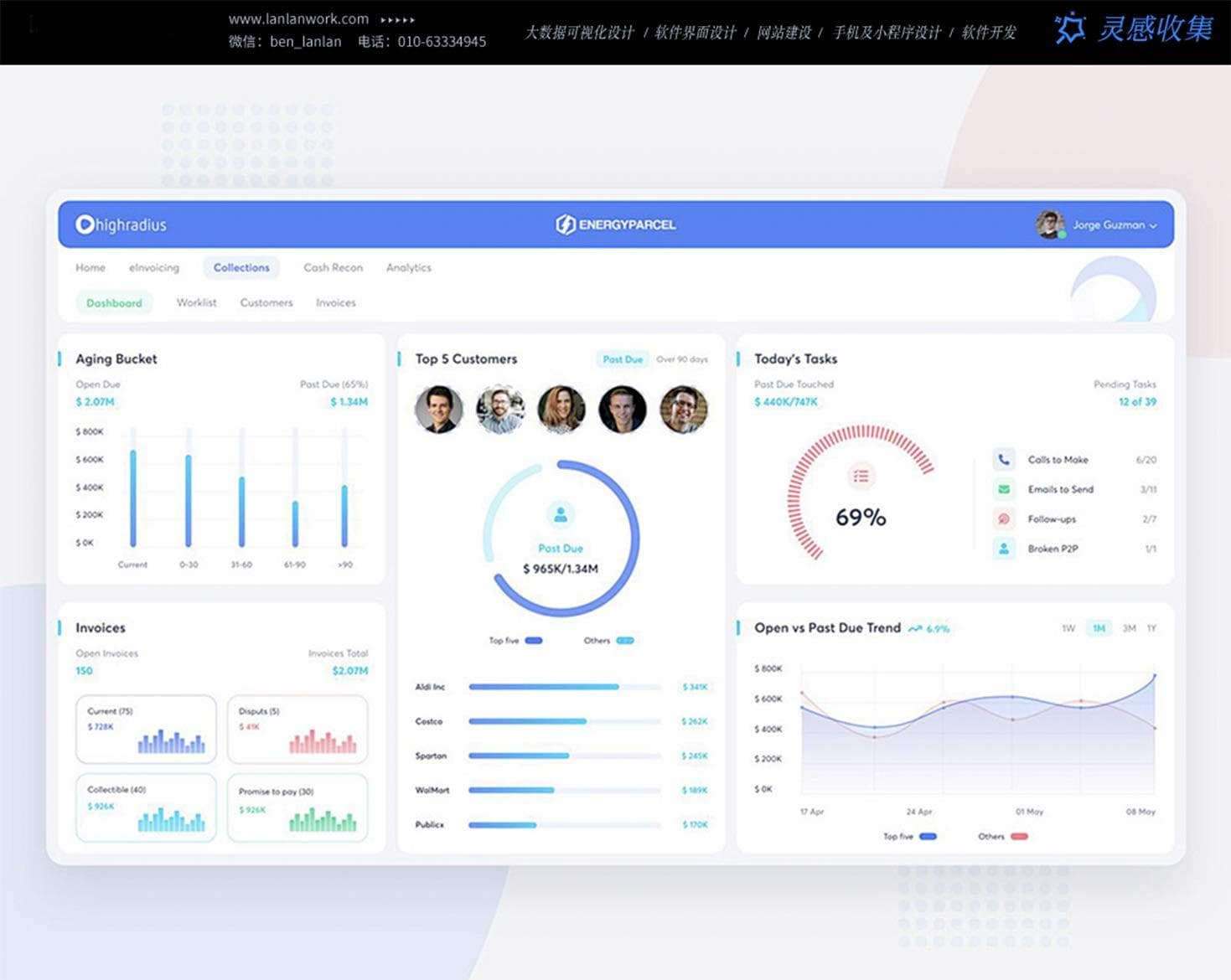This screenshot has width=1231, height=980.
Task: Click the 31-60 aging bucket bar
Action: click(x=241, y=511)
